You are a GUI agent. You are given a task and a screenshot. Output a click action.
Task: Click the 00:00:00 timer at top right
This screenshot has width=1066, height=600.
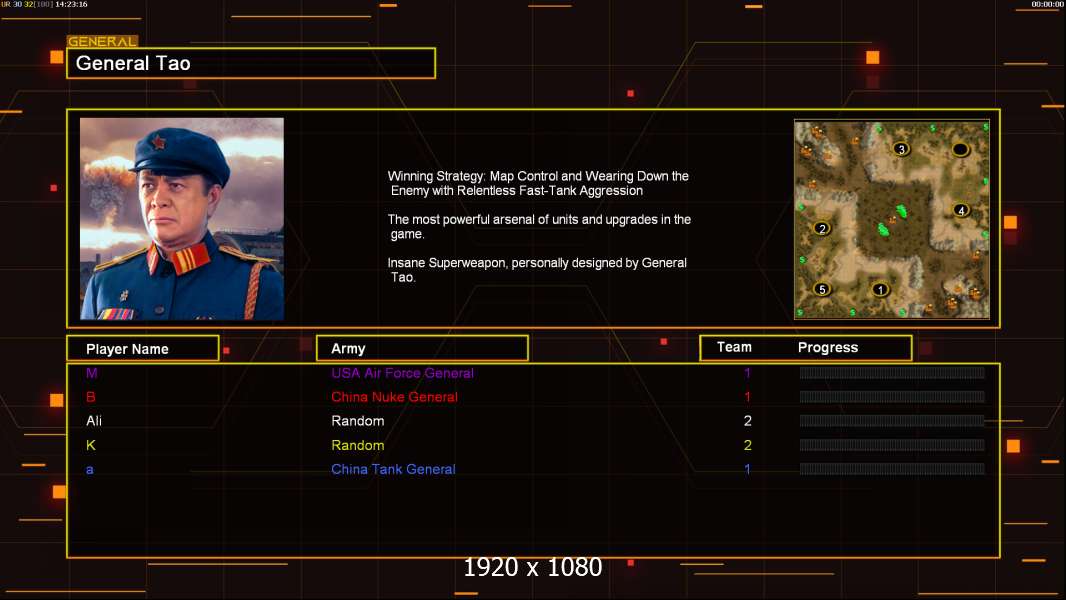coord(1047,4)
